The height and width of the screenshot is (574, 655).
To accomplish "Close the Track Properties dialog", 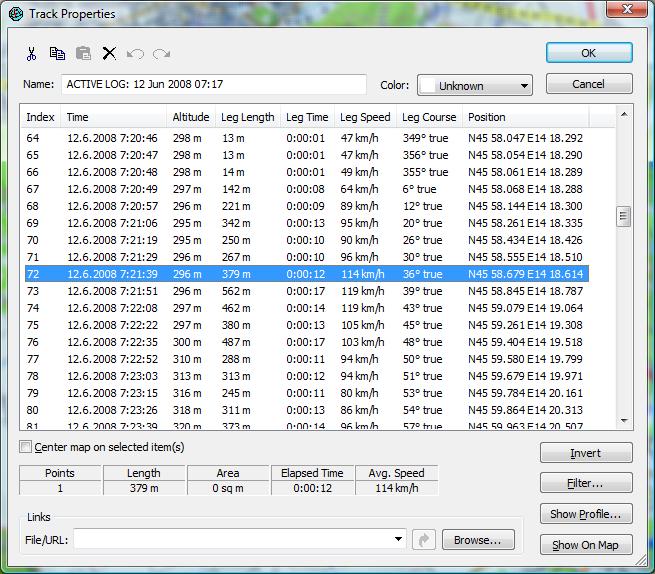I will 627,9.
